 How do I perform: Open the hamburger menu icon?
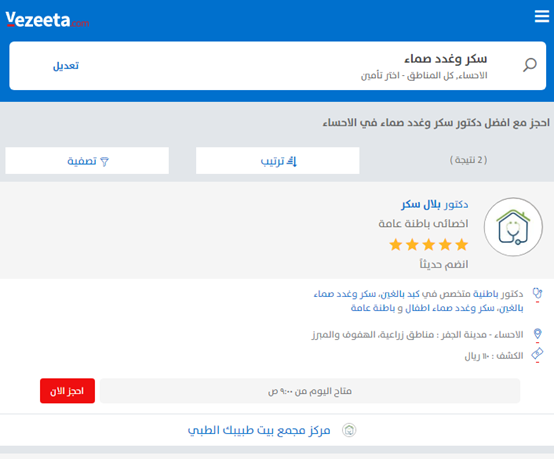coord(542,16)
